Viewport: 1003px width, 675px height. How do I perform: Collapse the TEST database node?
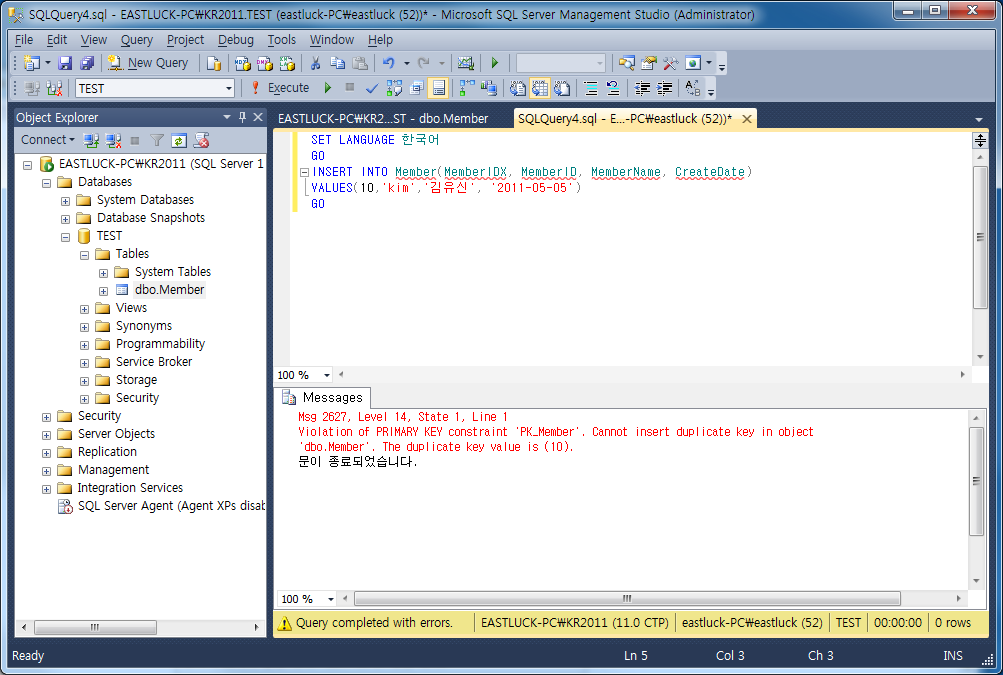(x=65, y=237)
